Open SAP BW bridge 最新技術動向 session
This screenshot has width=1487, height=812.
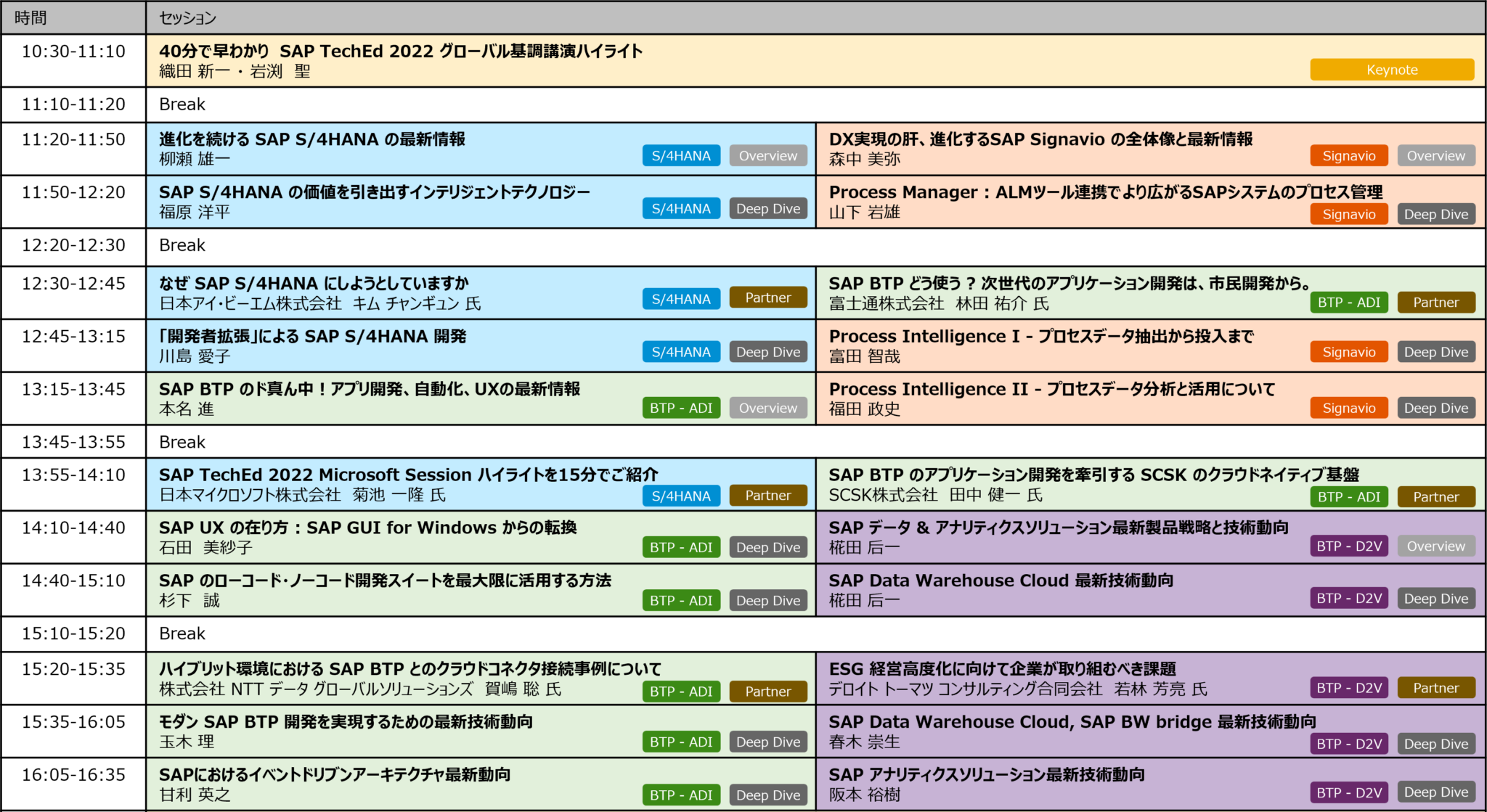(1072, 722)
